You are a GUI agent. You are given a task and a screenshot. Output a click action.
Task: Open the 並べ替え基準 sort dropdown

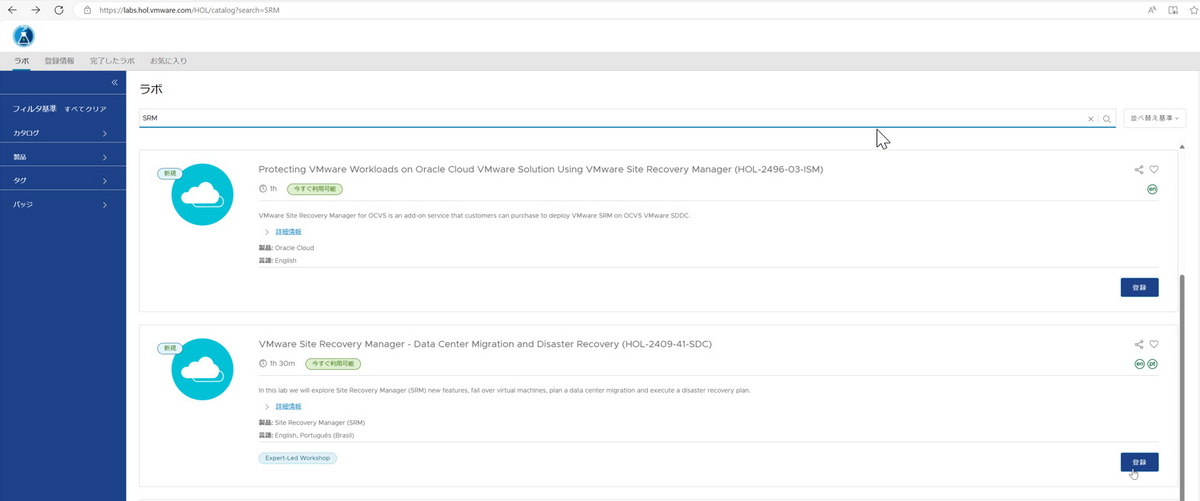coord(1155,118)
